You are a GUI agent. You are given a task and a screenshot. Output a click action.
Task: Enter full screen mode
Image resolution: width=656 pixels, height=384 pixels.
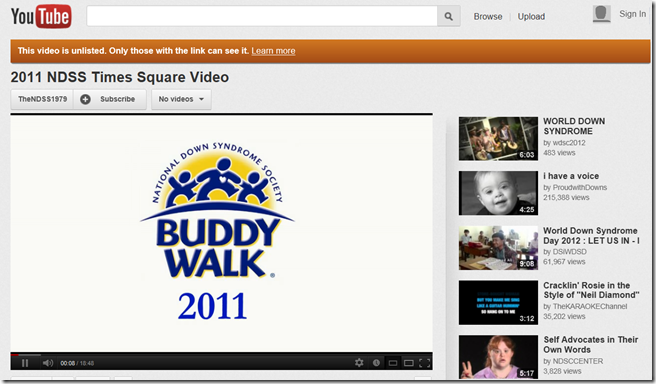(425, 363)
